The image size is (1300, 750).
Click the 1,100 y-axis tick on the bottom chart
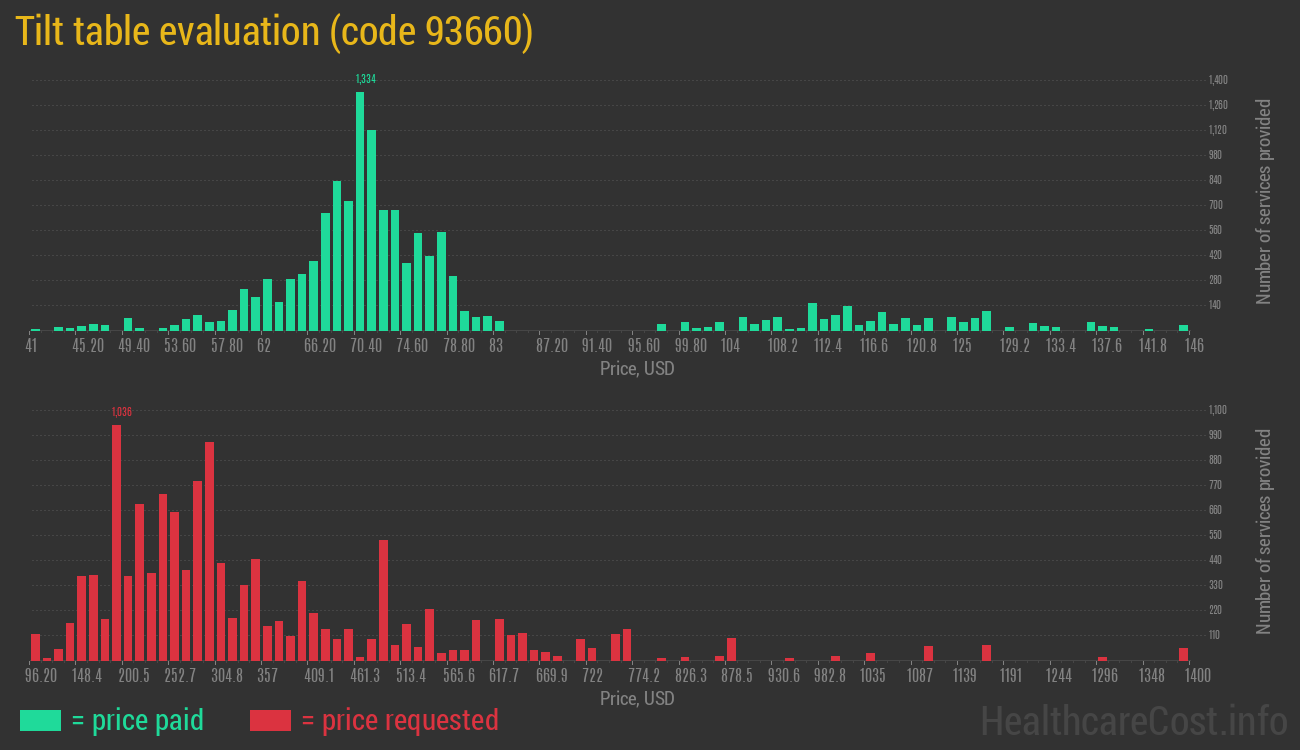(x=1218, y=410)
